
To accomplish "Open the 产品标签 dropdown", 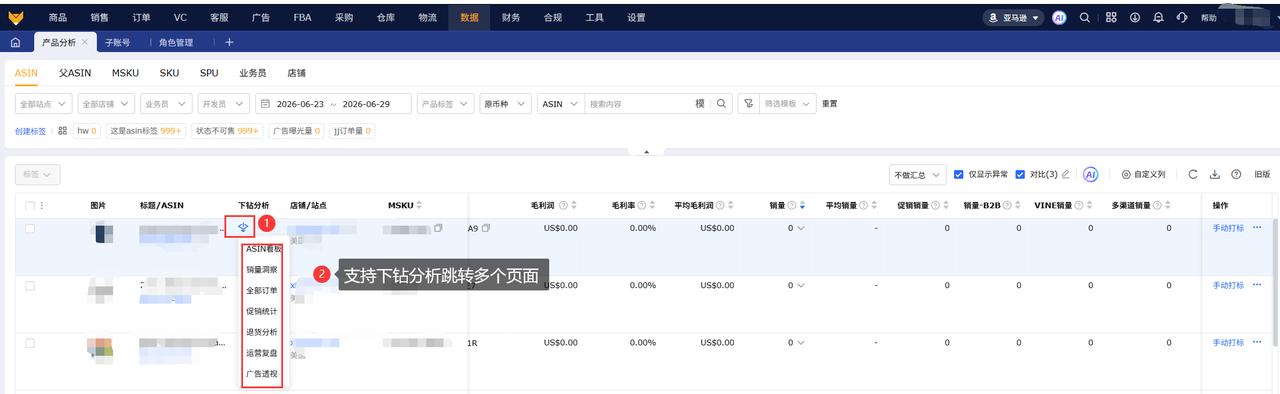I will point(444,104).
